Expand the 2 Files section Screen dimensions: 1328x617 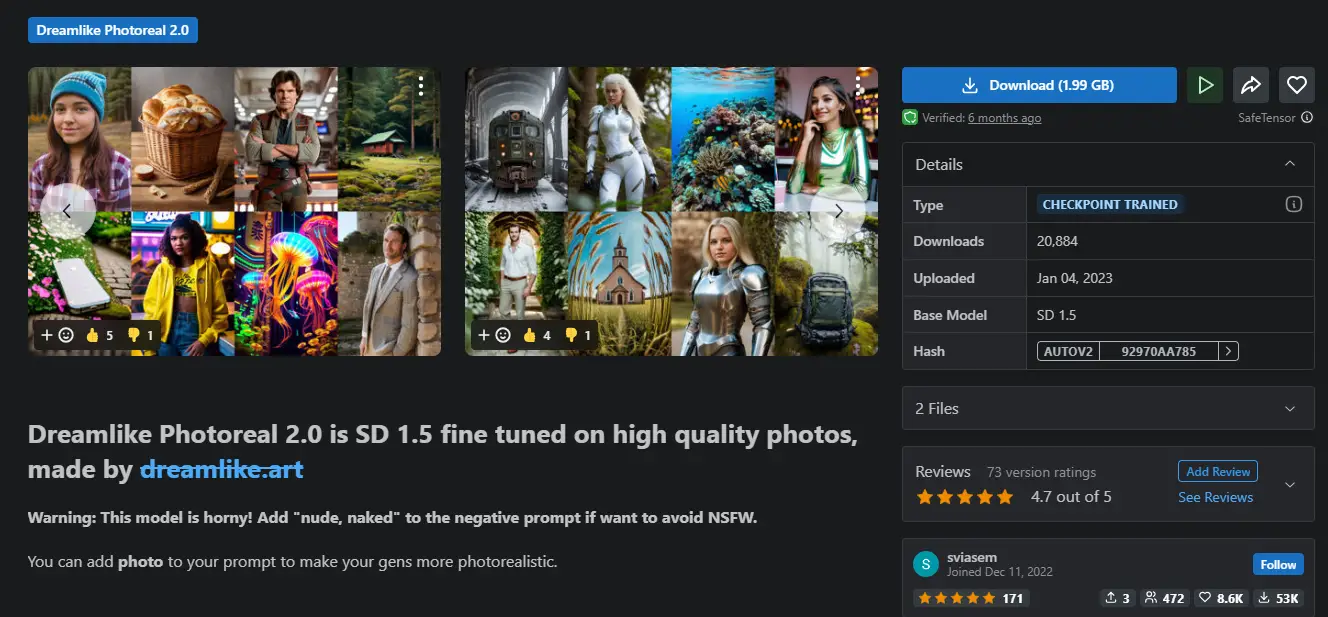[x=1290, y=408]
